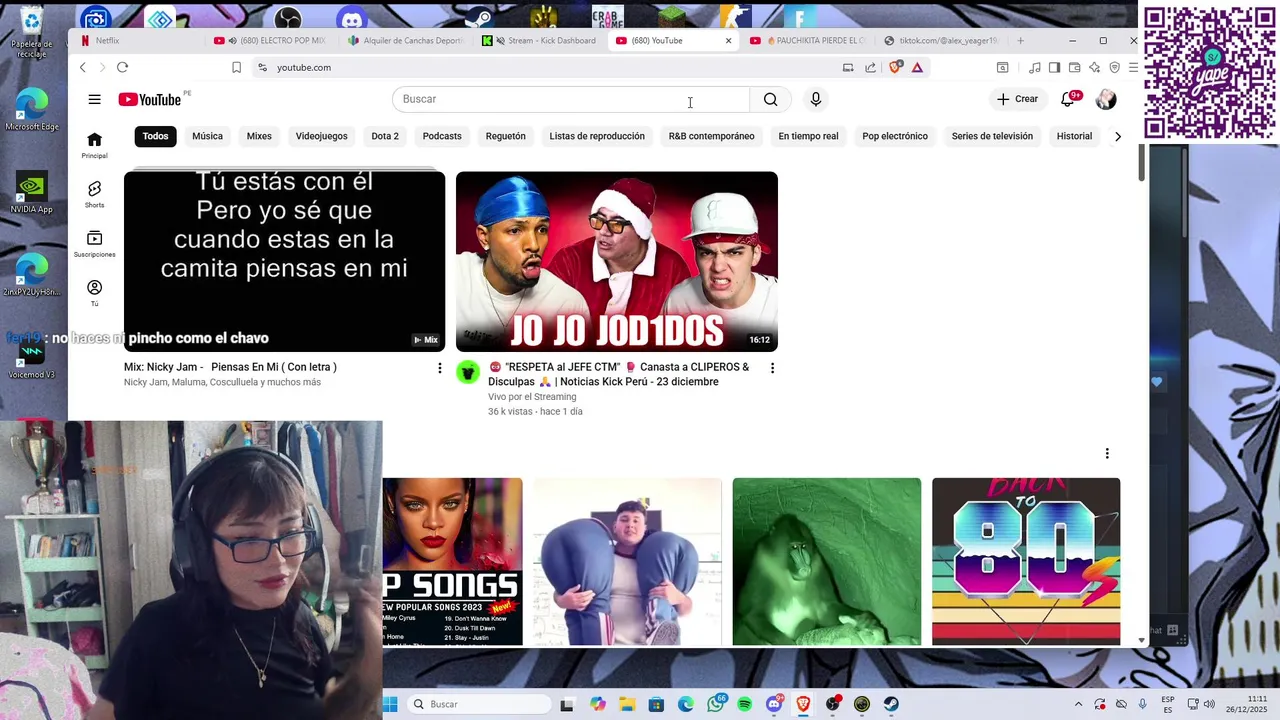Open a new browser tab with plus
The height and width of the screenshot is (720, 1280).
pos(1020,41)
